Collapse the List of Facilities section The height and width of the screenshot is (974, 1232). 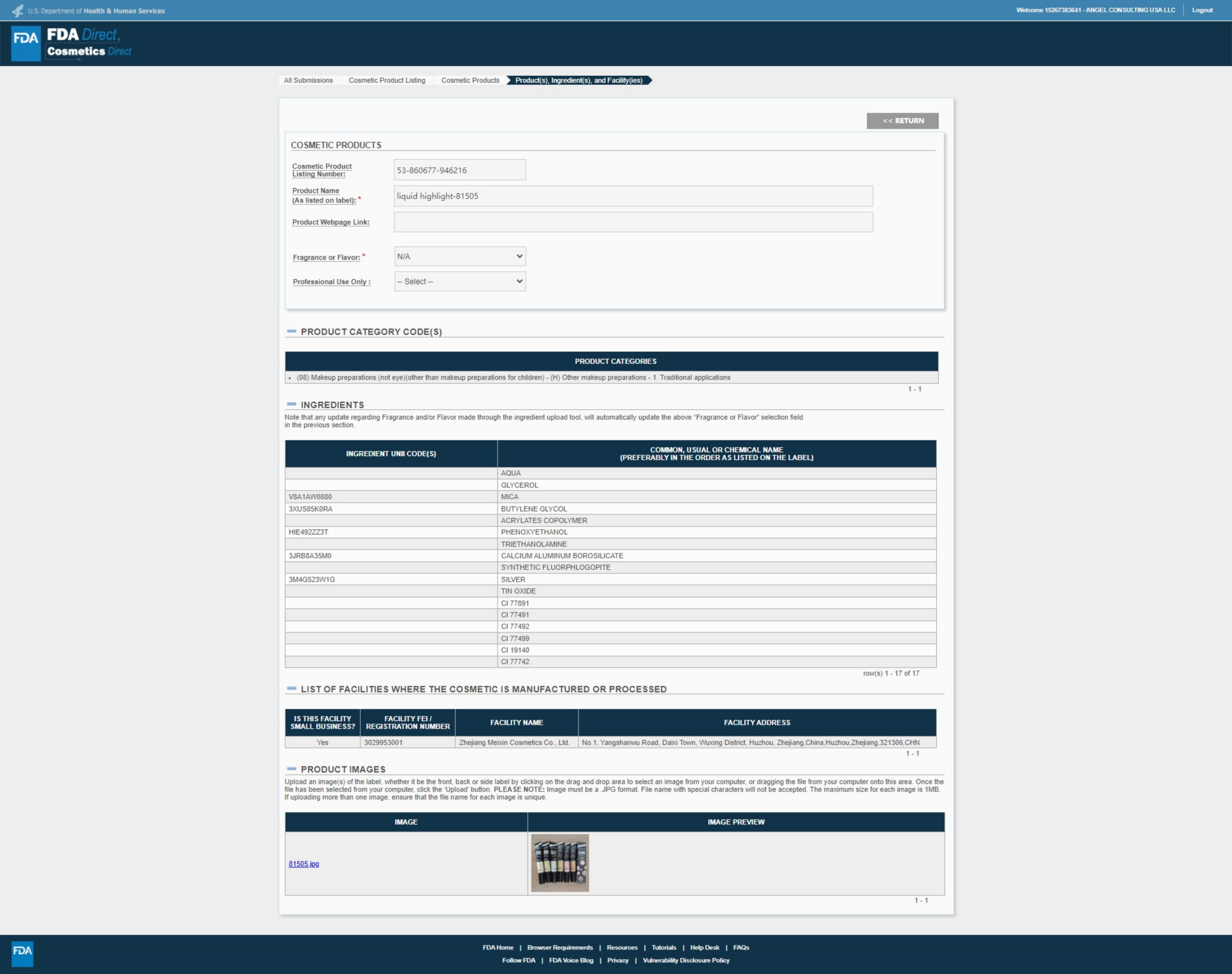tap(291, 688)
